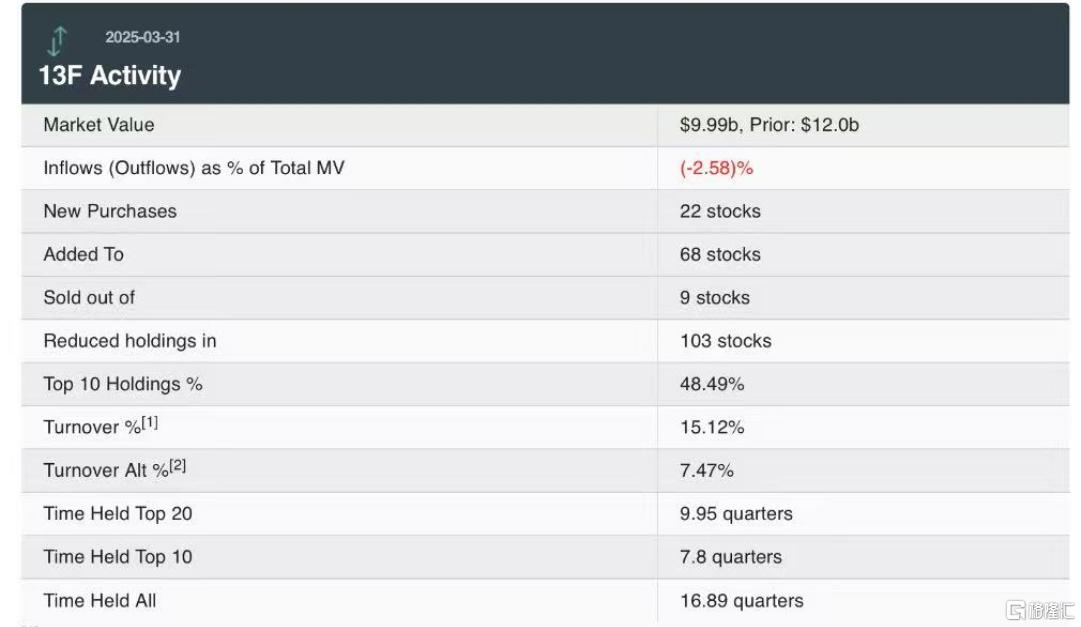Select the New Purchases row
Screen dimensions: 1081x627
545,211
